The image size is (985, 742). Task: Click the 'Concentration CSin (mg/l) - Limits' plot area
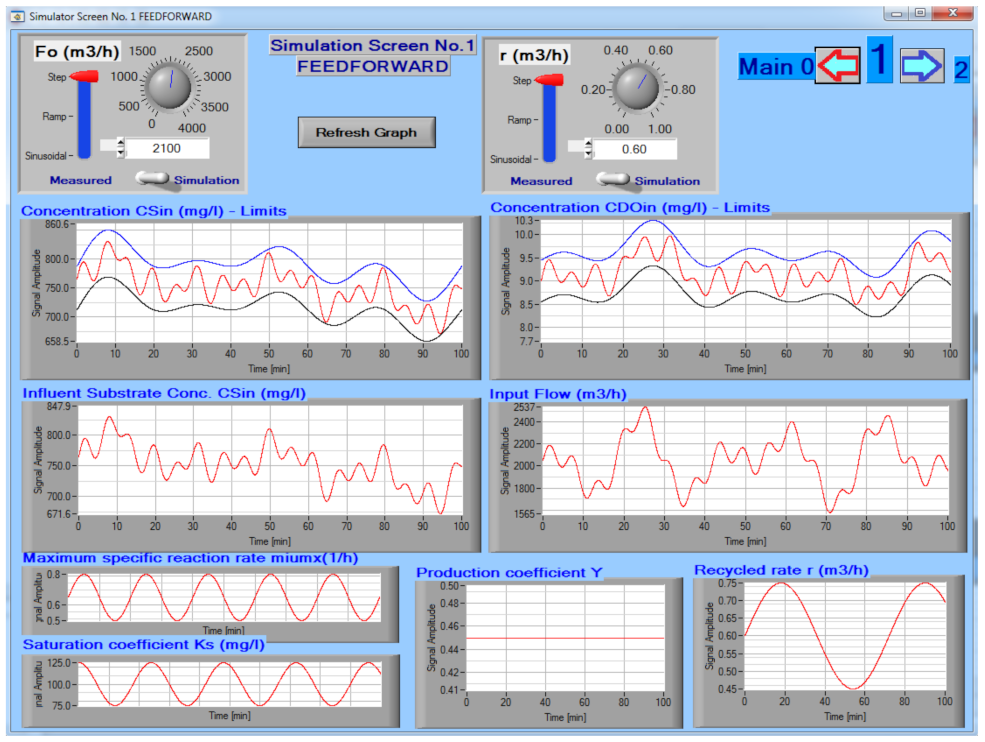[269, 283]
